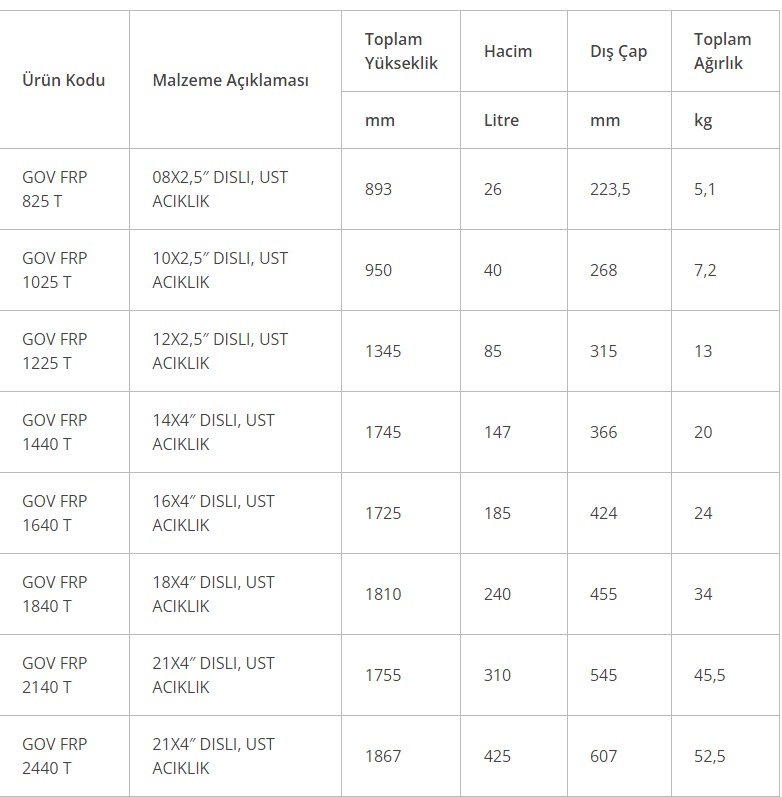This screenshot has height=797, width=782.
Task: Select the Toplam Ağırlık header cell
Action: click(722, 51)
